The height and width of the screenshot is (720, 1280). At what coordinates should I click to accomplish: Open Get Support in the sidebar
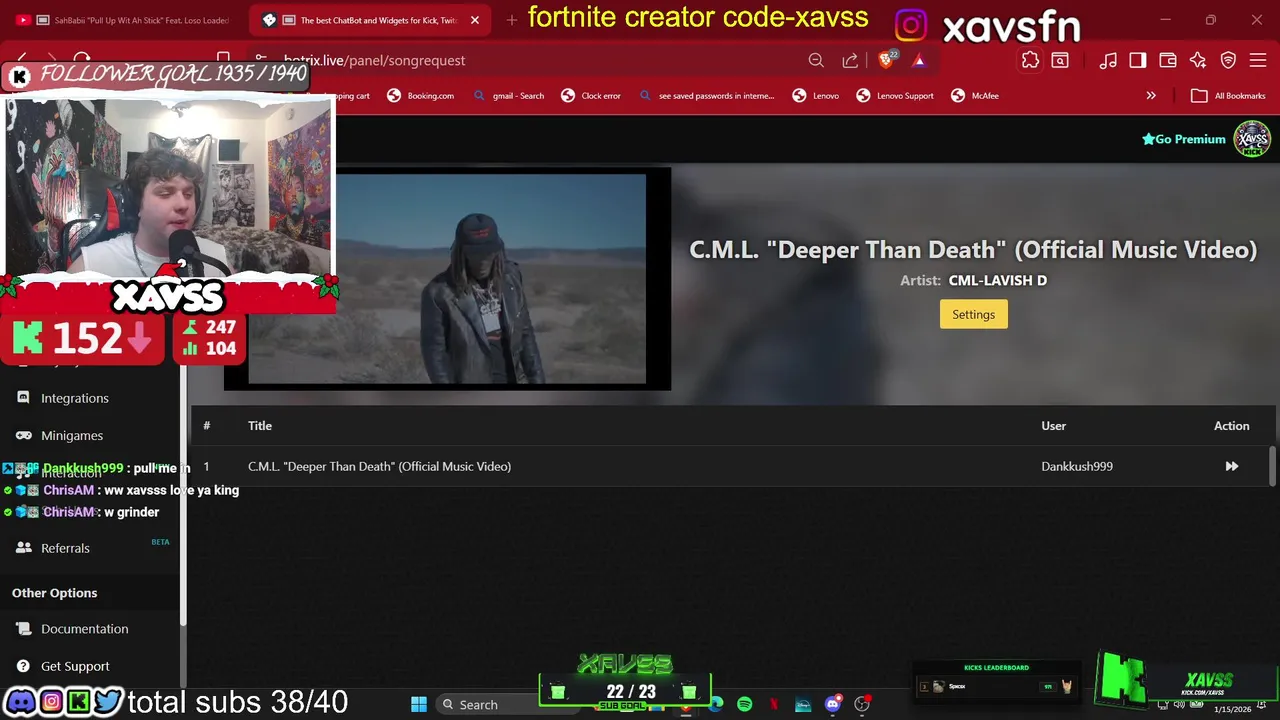point(75,666)
